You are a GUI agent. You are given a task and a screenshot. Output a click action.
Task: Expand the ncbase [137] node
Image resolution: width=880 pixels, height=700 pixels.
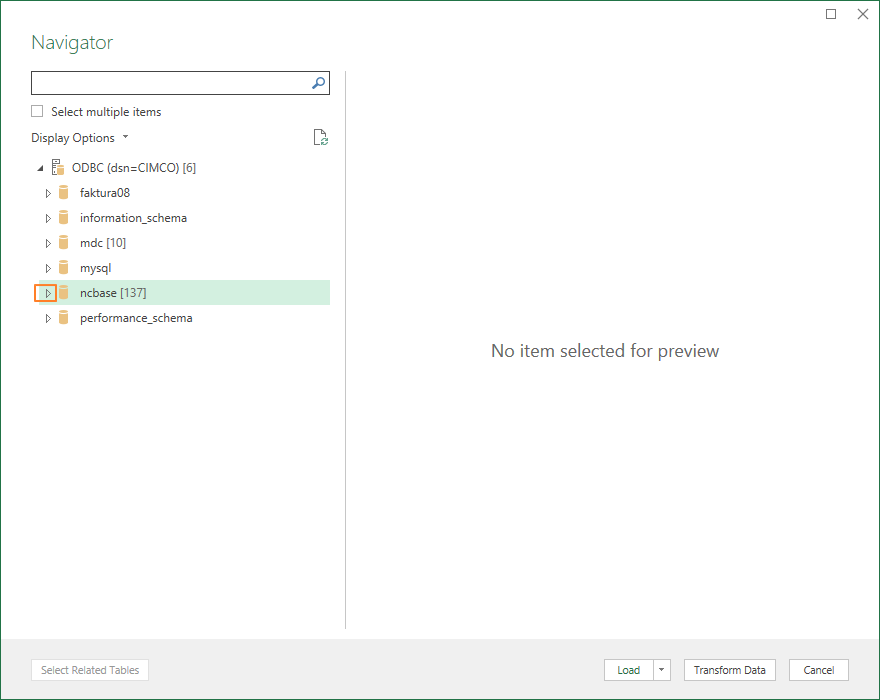[48, 293]
